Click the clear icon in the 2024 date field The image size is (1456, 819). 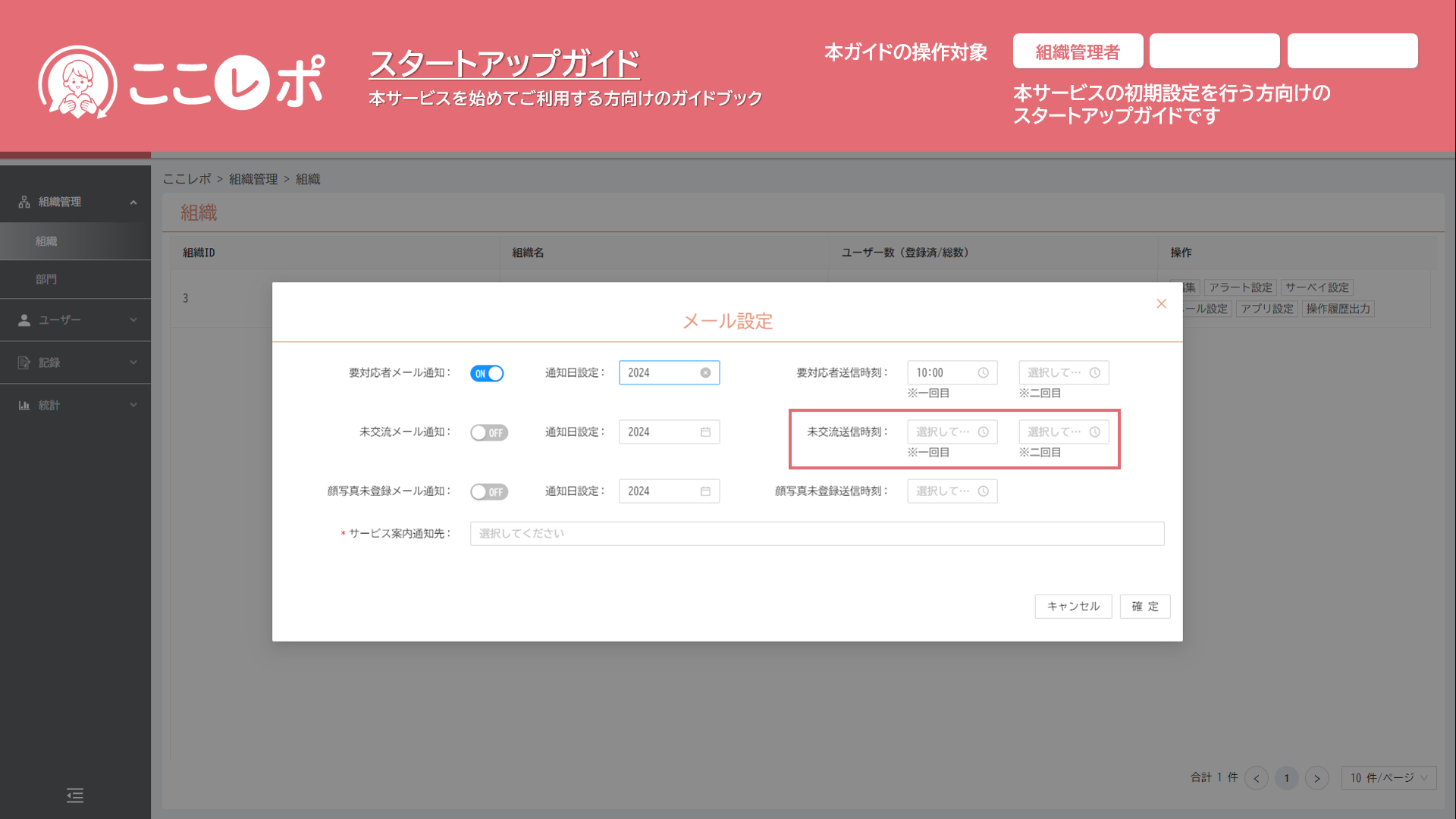coord(705,372)
